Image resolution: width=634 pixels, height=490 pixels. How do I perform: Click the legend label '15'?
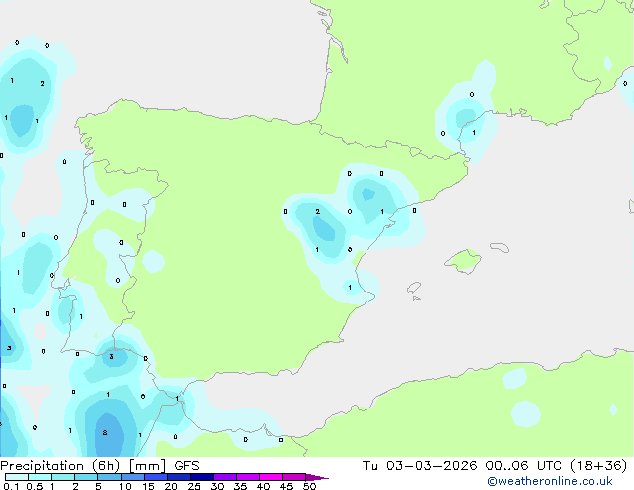click(148, 486)
